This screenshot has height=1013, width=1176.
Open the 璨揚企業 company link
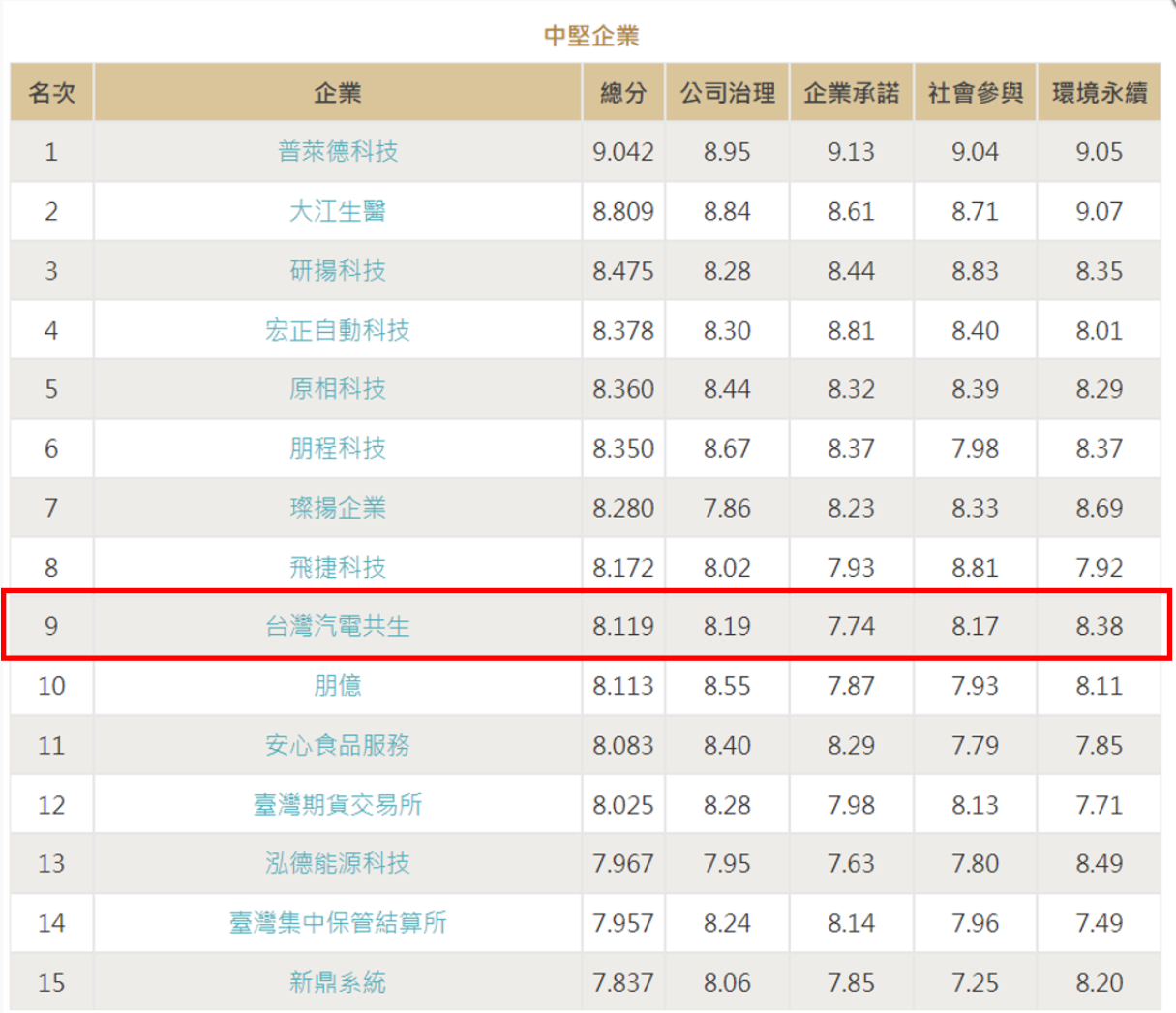[337, 508]
